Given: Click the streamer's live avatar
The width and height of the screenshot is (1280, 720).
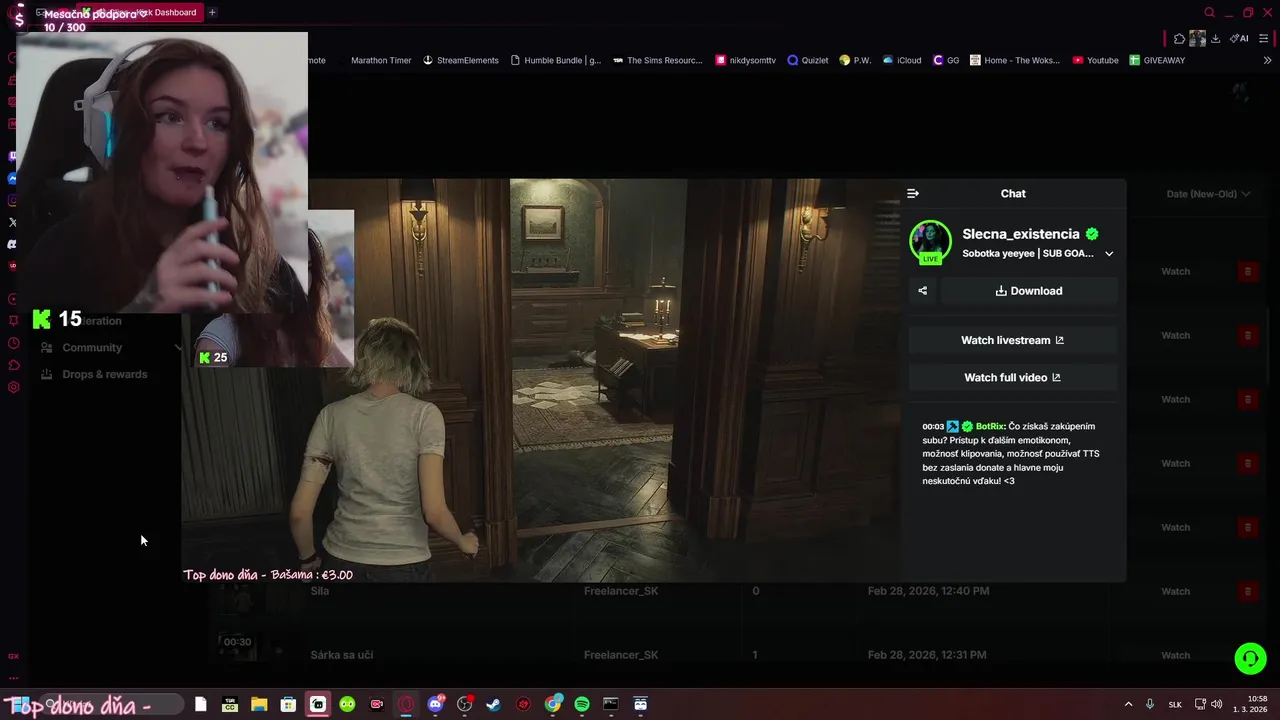Looking at the screenshot, I should [930, 242].
